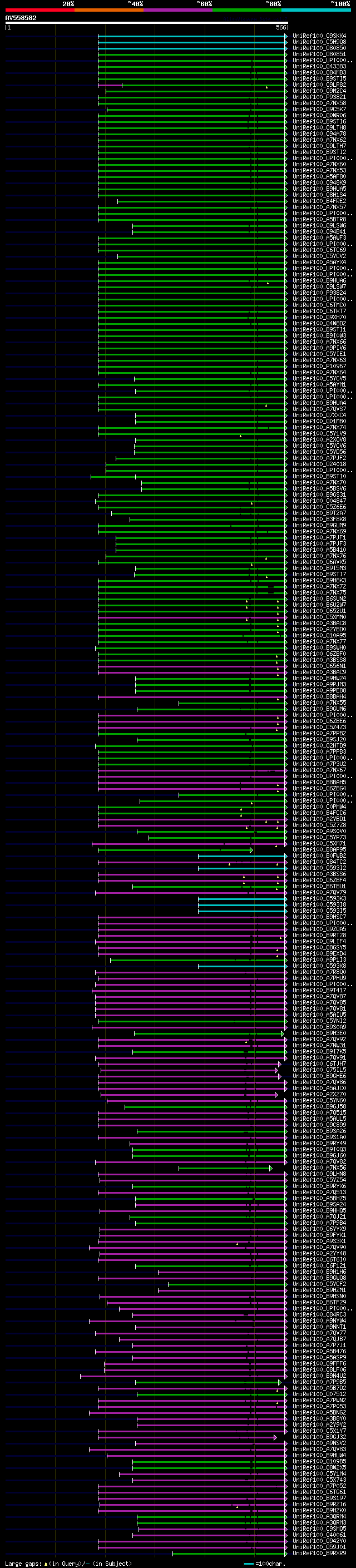
Task: Click label UniRef100_B6TBU1
Action: pos(319,886)
